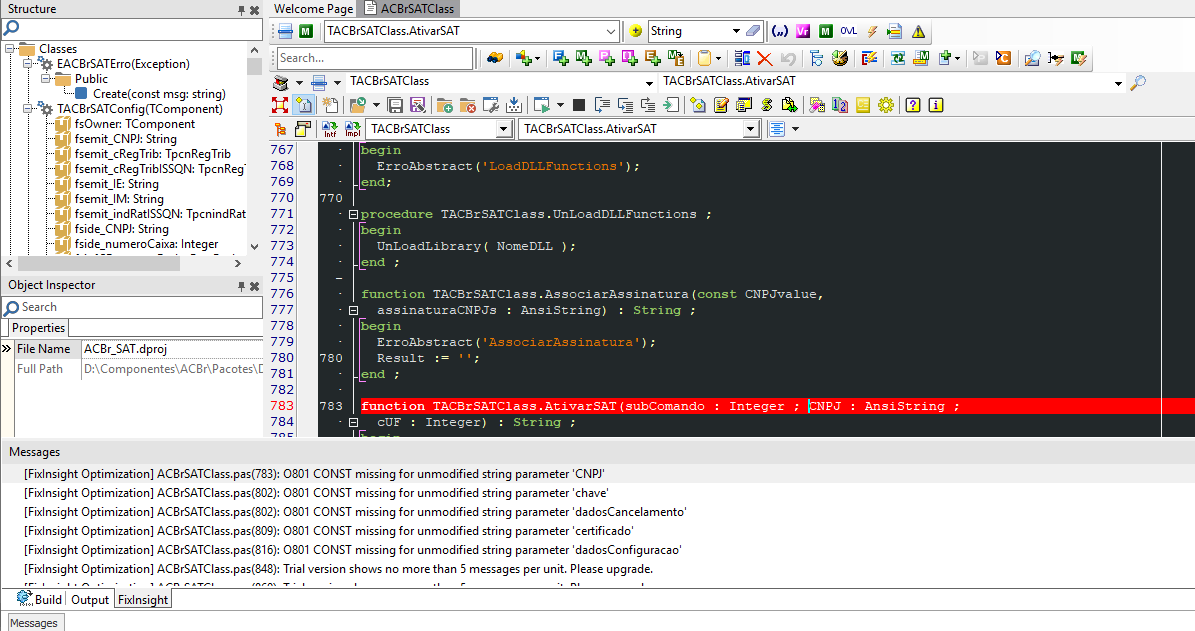Click the '12' numbering icon

(840, 105)
